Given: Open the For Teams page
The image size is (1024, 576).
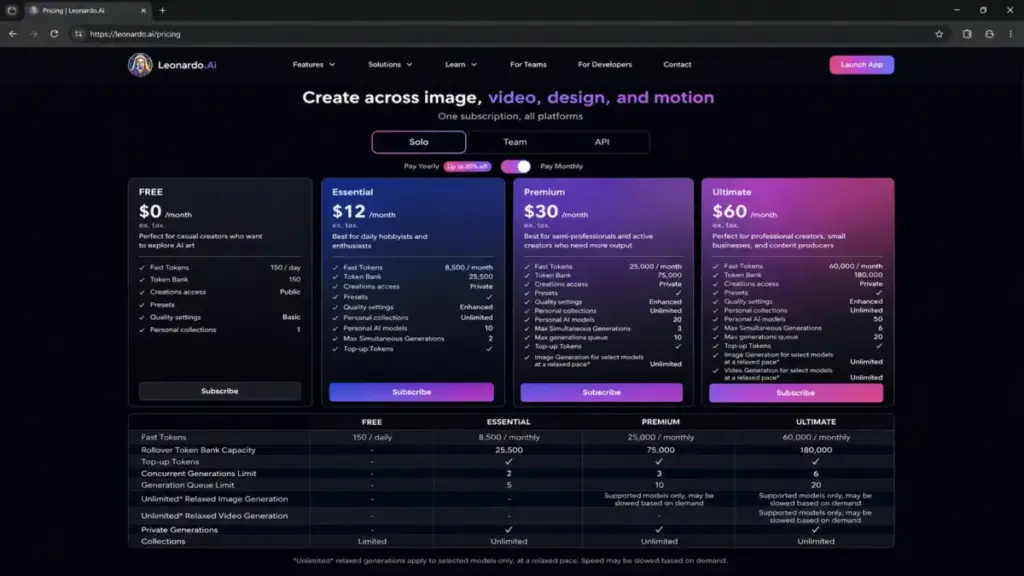Looking at the screenshot, I should tap(528, 65).
